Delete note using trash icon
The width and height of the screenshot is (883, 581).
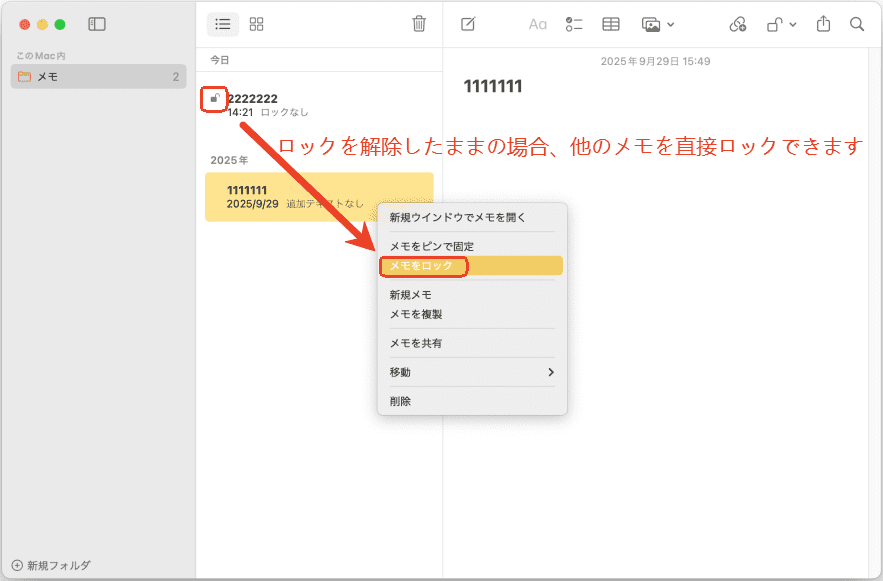[x=419, y=24]
